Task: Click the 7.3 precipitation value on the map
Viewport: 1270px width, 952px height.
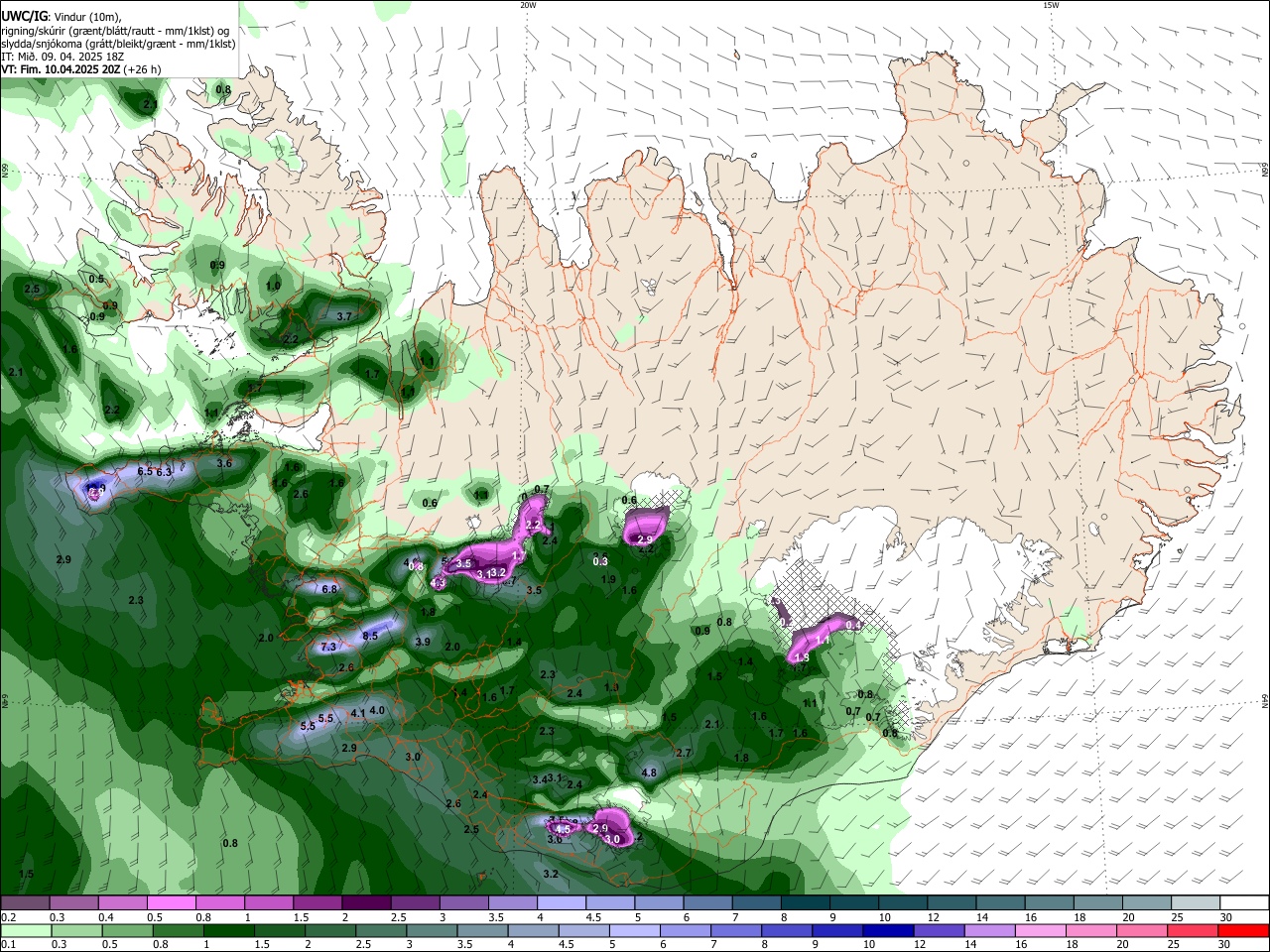Action: pos(328,647)
